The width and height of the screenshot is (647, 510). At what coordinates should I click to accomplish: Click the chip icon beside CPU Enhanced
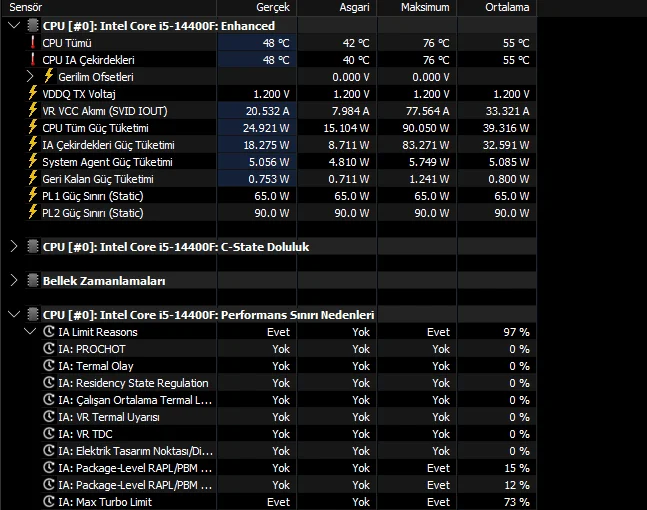coord(33,26)
